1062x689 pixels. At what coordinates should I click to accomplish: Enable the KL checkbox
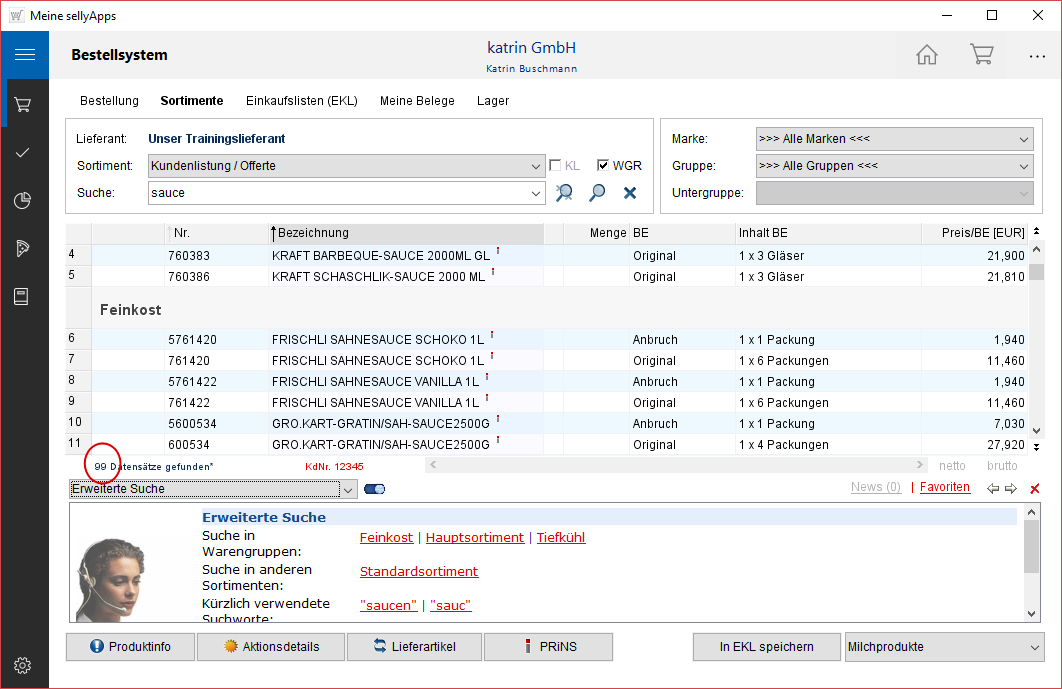(x=556, y=166)
